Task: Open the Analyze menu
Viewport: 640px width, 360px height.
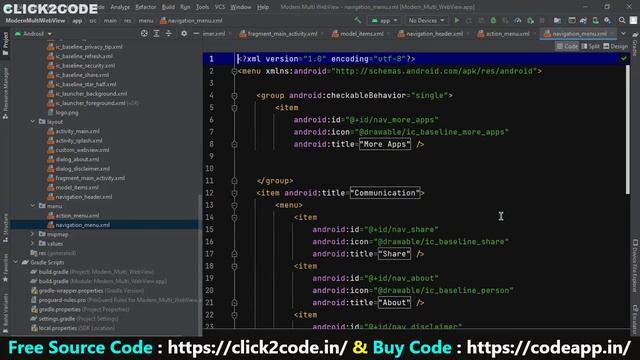Action: coord(120,7)
